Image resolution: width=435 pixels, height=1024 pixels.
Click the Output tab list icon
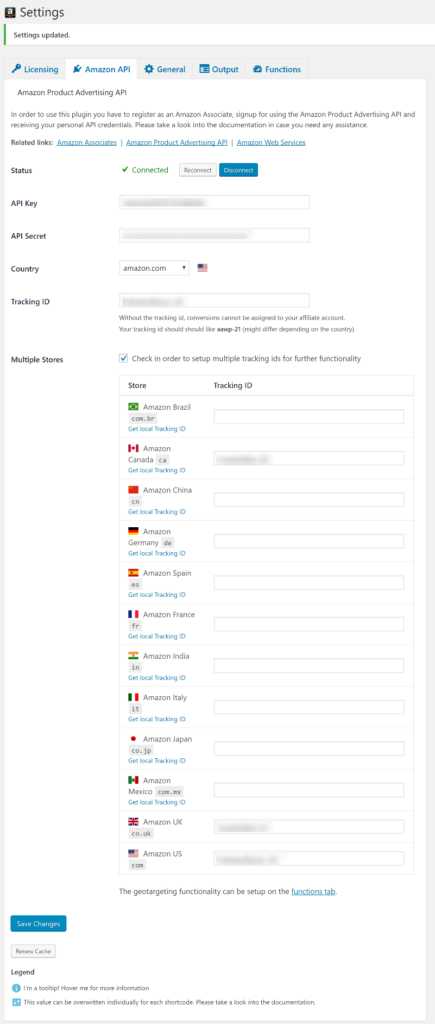pyautogui.click(x=204, y=69)
